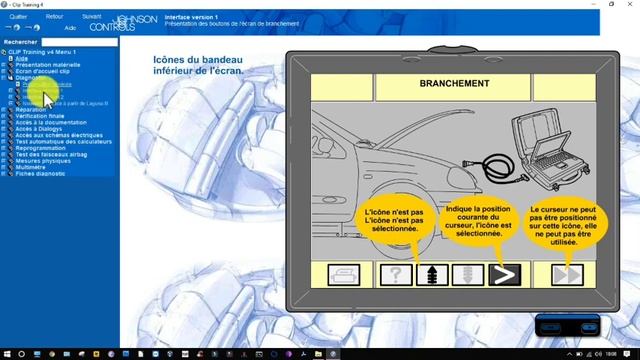This screenshot has height=360, width=640.
Task: Open the notification center icon
Action: pyautogui.click(x=627, y=354)
